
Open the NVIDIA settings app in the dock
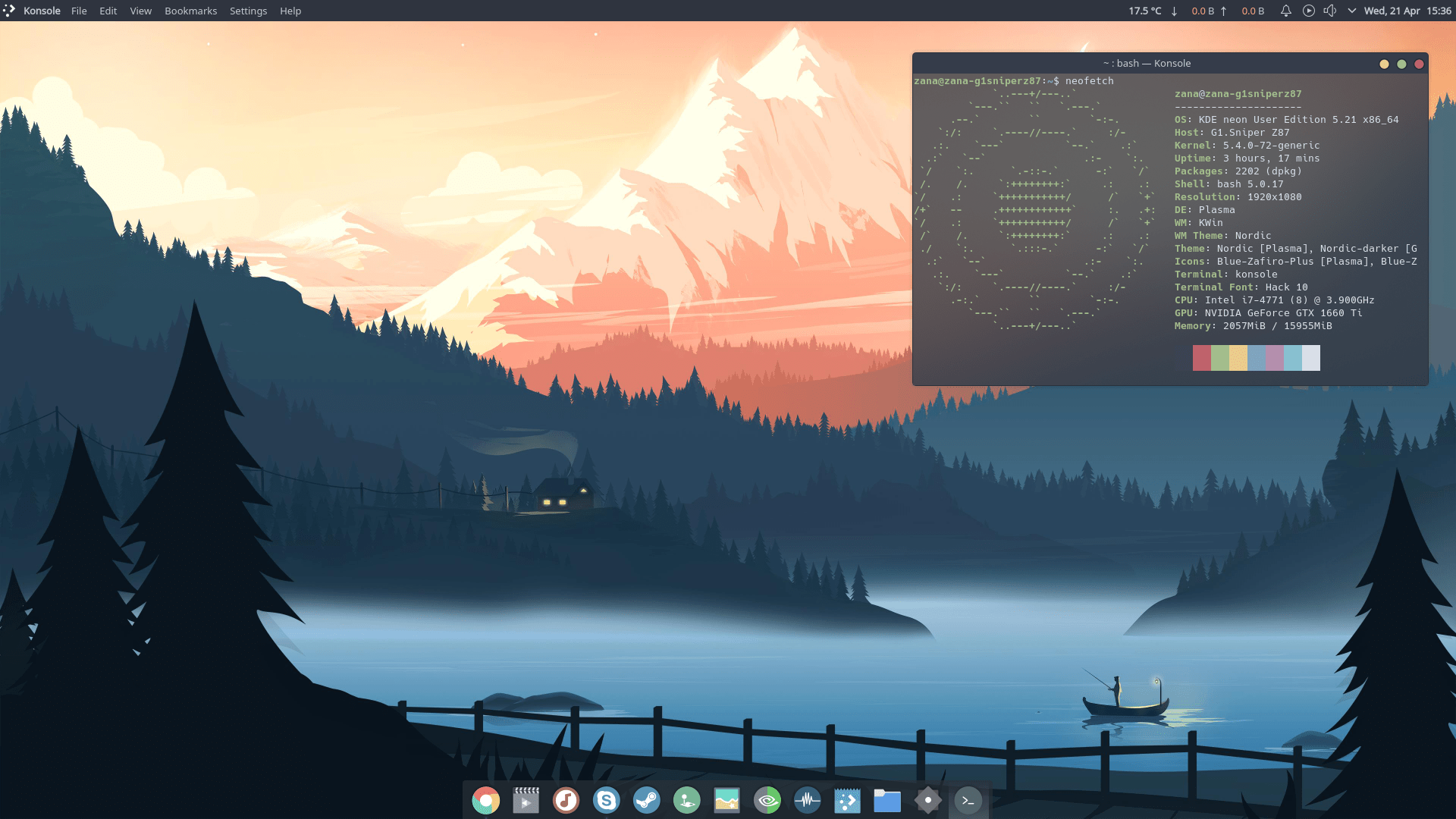(767, 800)
